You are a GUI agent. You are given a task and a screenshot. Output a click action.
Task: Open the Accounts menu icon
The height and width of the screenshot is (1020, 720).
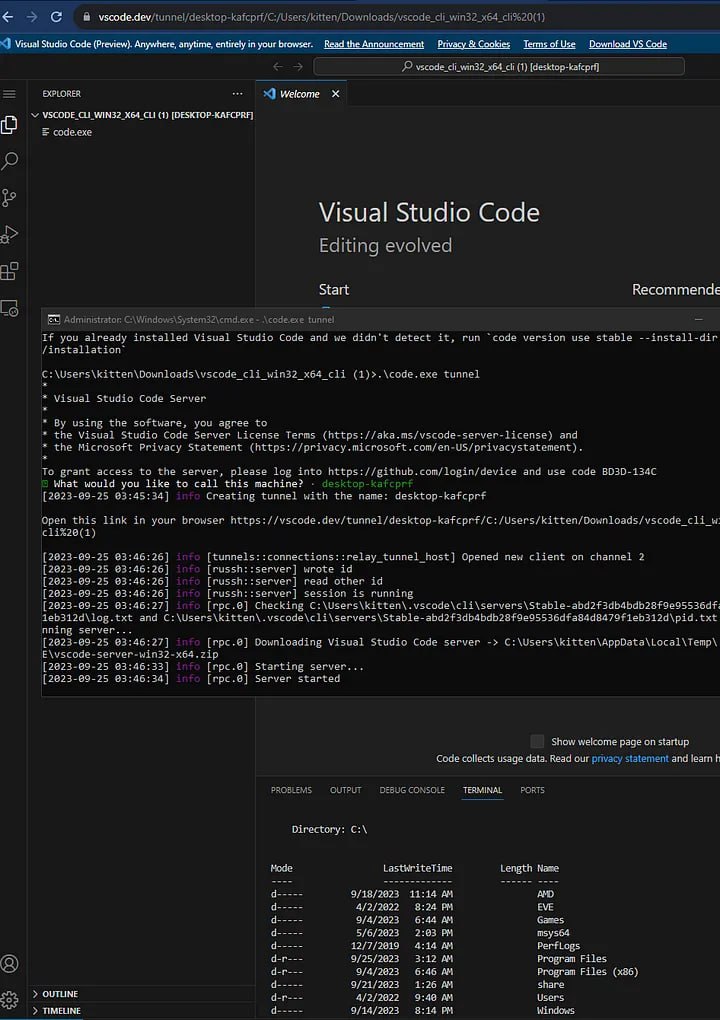click(9, 963)
